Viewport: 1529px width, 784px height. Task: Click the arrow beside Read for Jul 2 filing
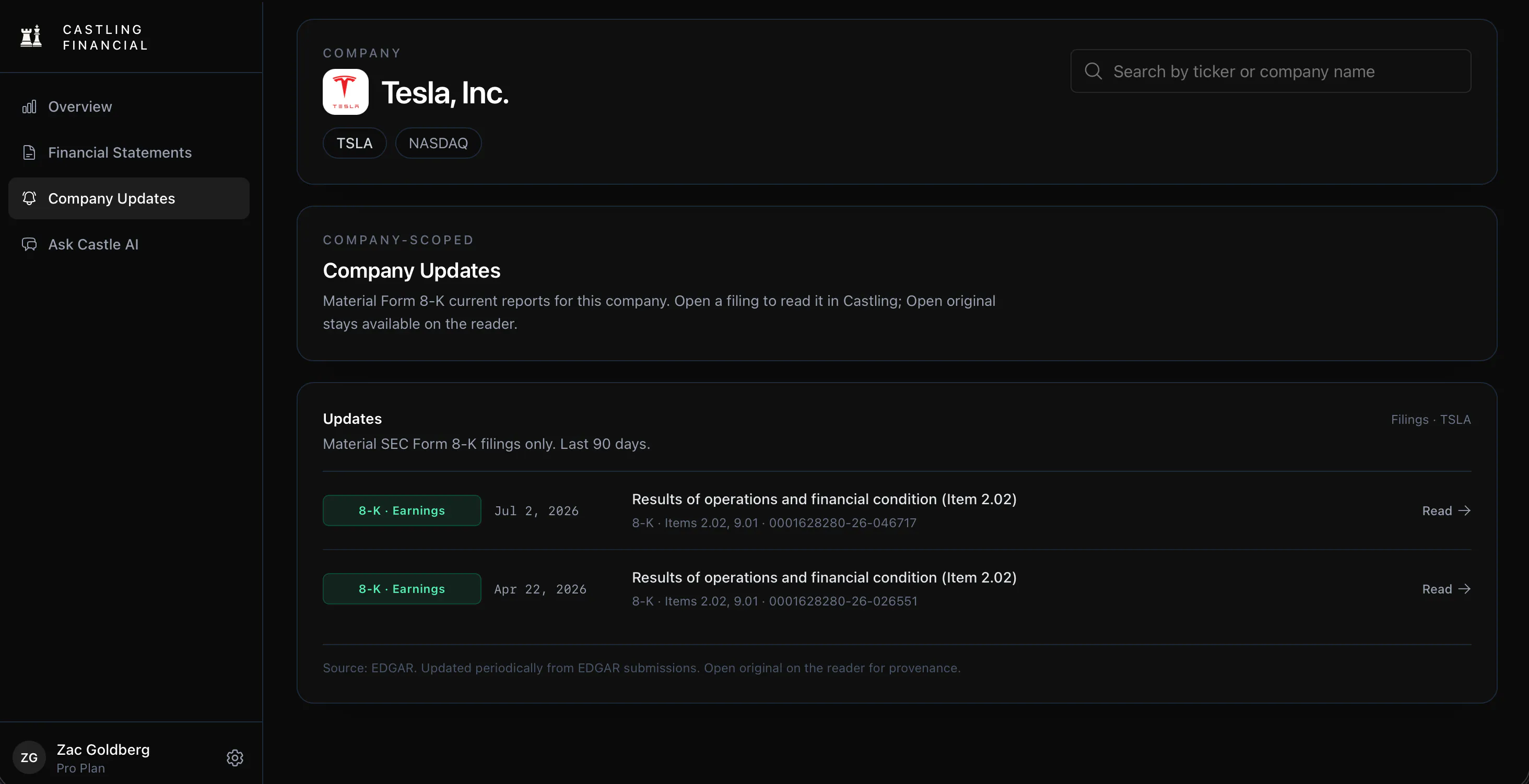[1465, 510]
